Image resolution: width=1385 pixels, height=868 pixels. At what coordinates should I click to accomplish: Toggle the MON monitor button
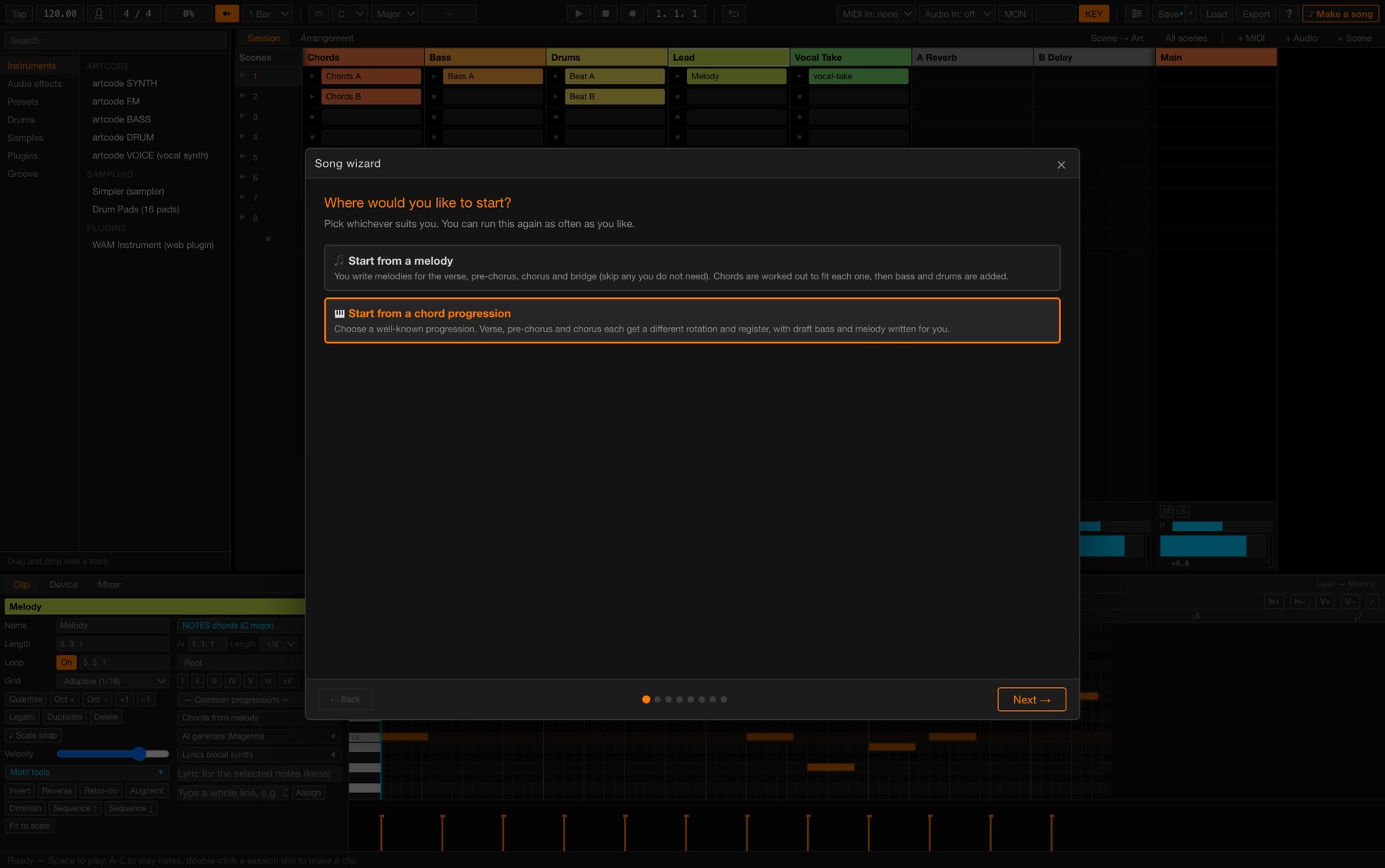point(1015,14)
